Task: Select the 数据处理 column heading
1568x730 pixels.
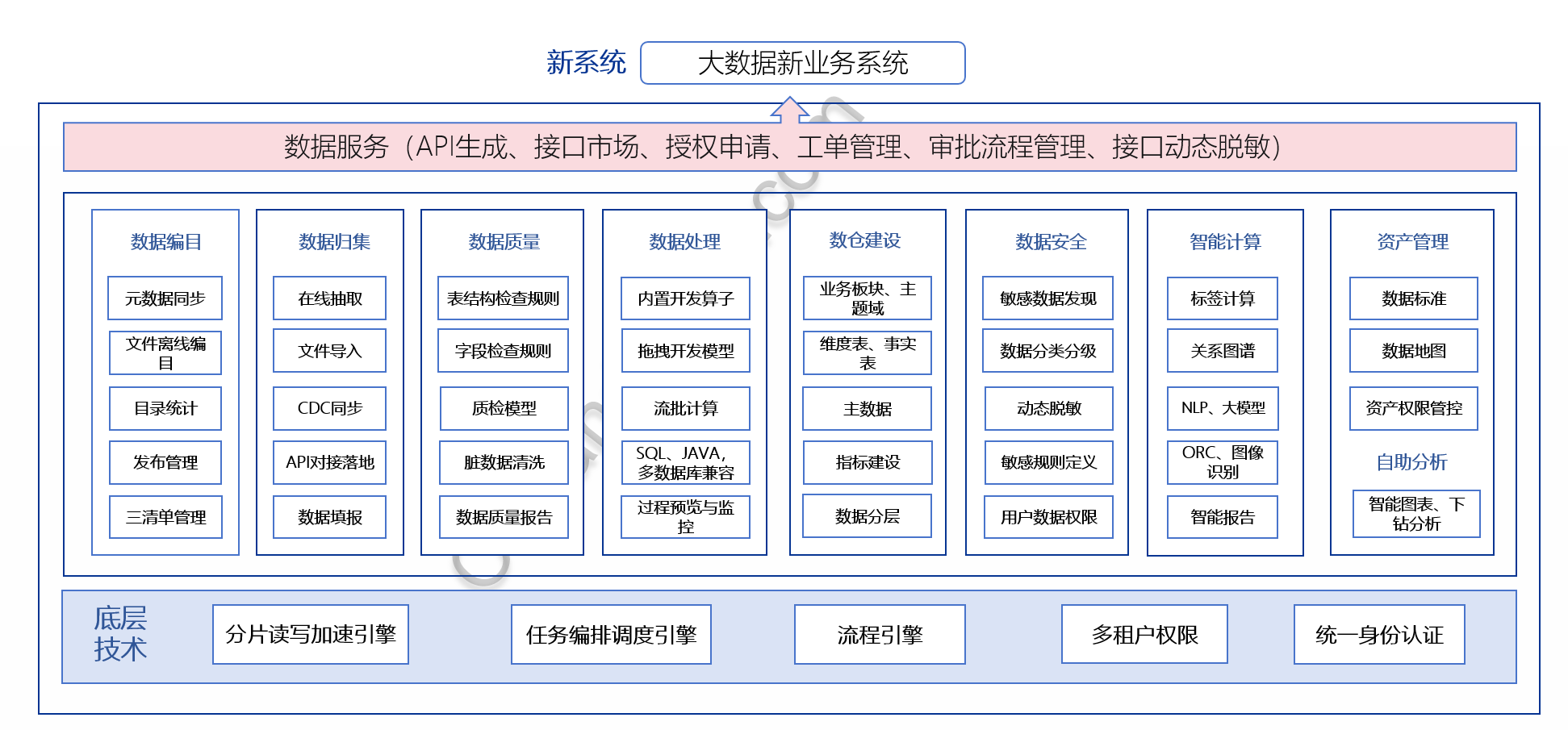Action: pyautogui.click(x=685, y=242)
